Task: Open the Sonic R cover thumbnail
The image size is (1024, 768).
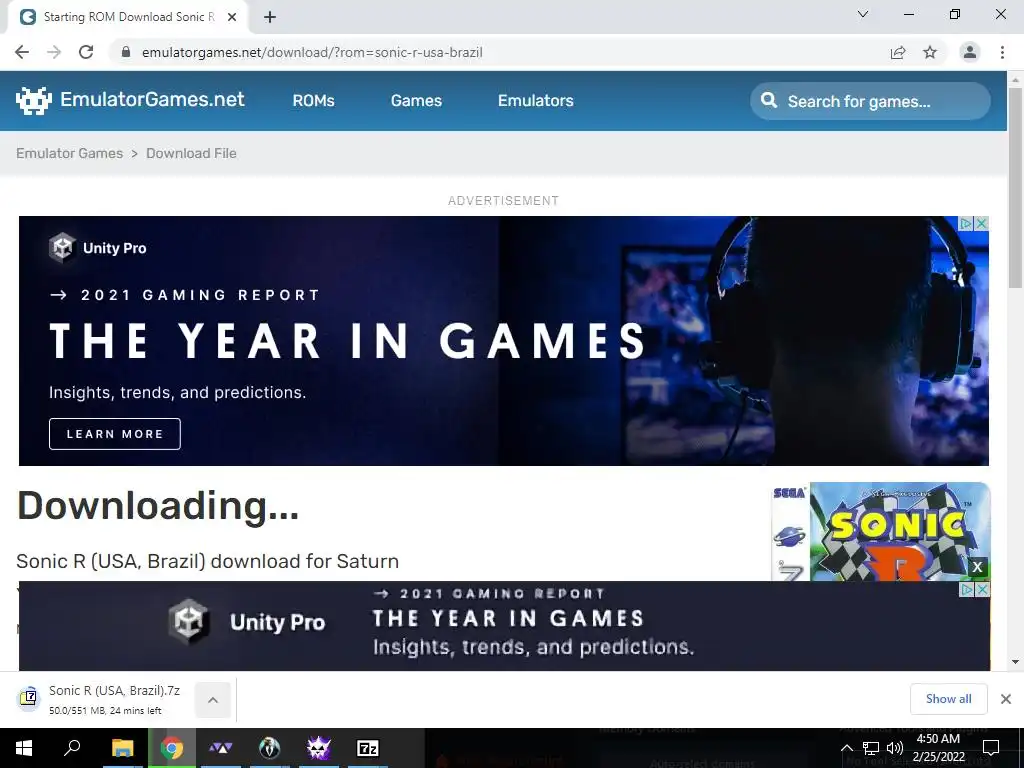Action: click(x=881, y=532)
